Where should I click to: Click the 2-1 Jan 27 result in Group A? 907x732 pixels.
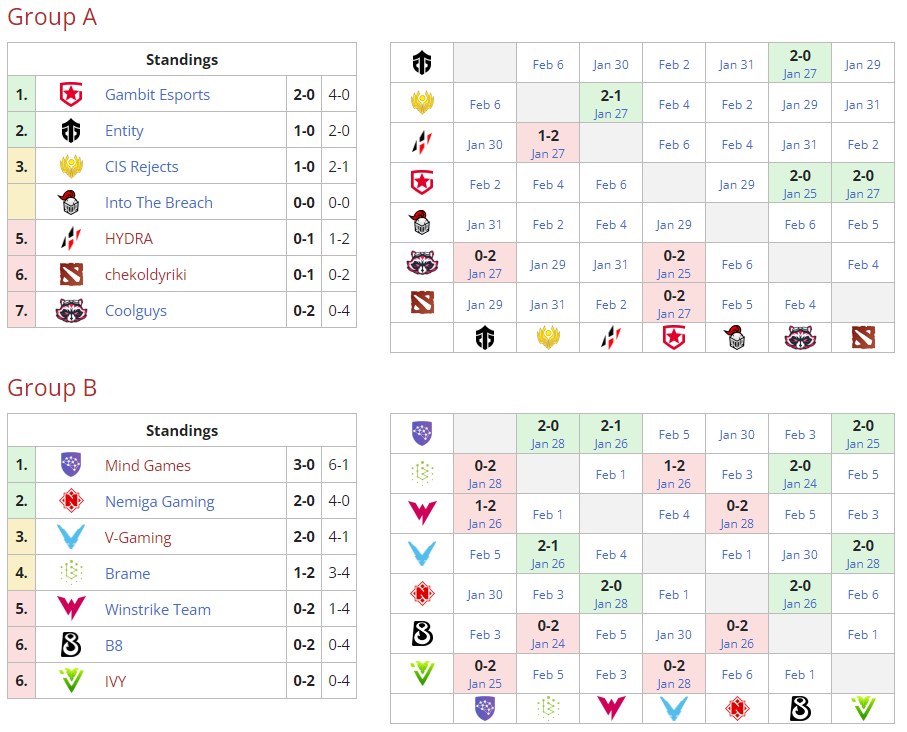610,104
